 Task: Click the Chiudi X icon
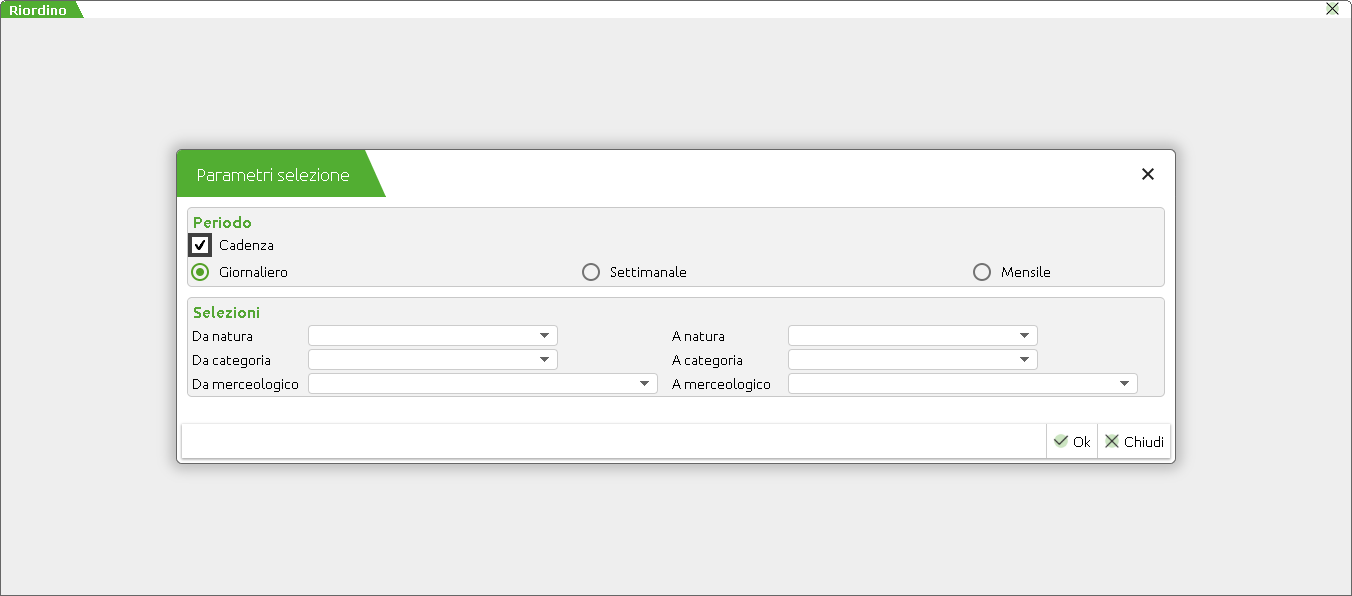point(1111,441)
